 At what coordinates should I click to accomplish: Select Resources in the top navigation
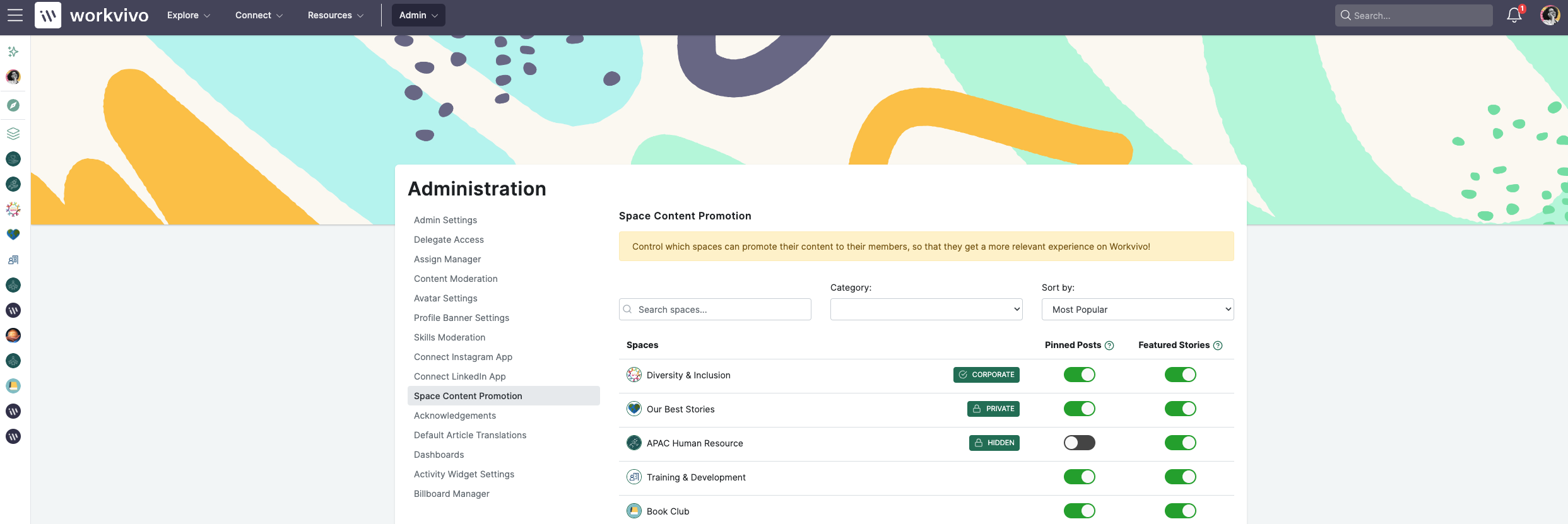tap(334, 15)
